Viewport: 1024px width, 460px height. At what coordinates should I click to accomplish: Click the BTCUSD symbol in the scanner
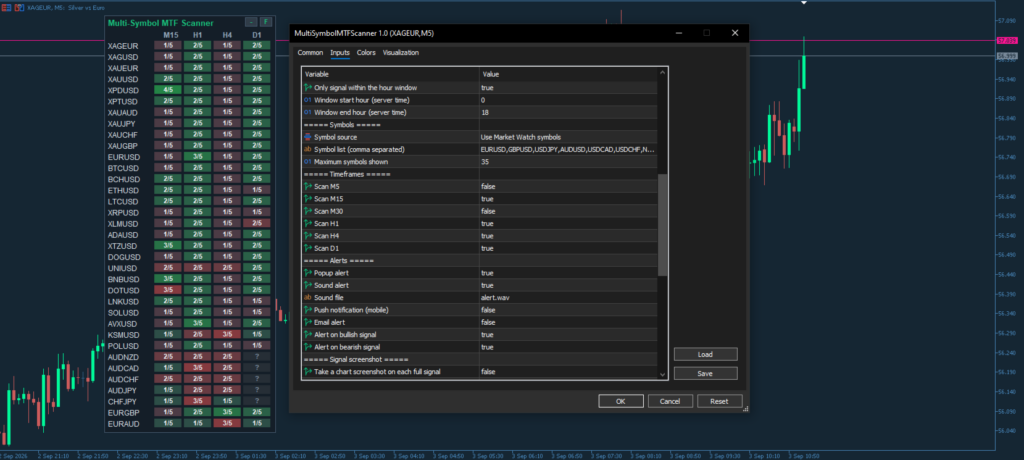123,168
